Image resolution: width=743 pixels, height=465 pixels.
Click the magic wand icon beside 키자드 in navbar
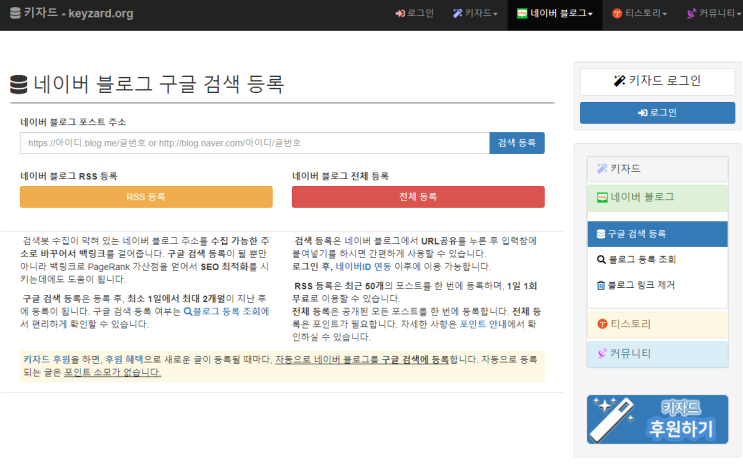[x=457, y=13]
